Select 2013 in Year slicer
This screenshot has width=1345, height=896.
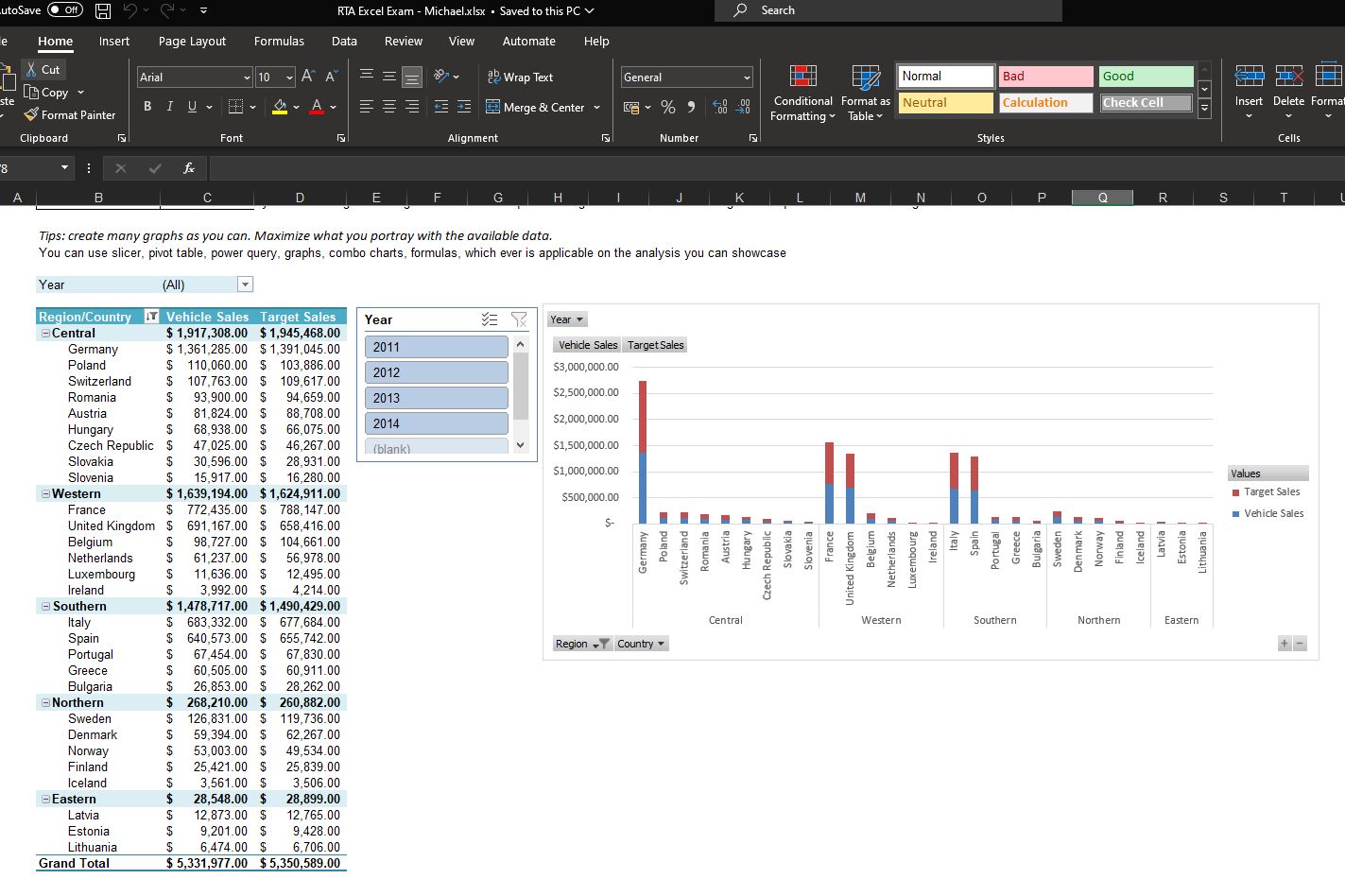pyautogui.click(x=437, y=398)
